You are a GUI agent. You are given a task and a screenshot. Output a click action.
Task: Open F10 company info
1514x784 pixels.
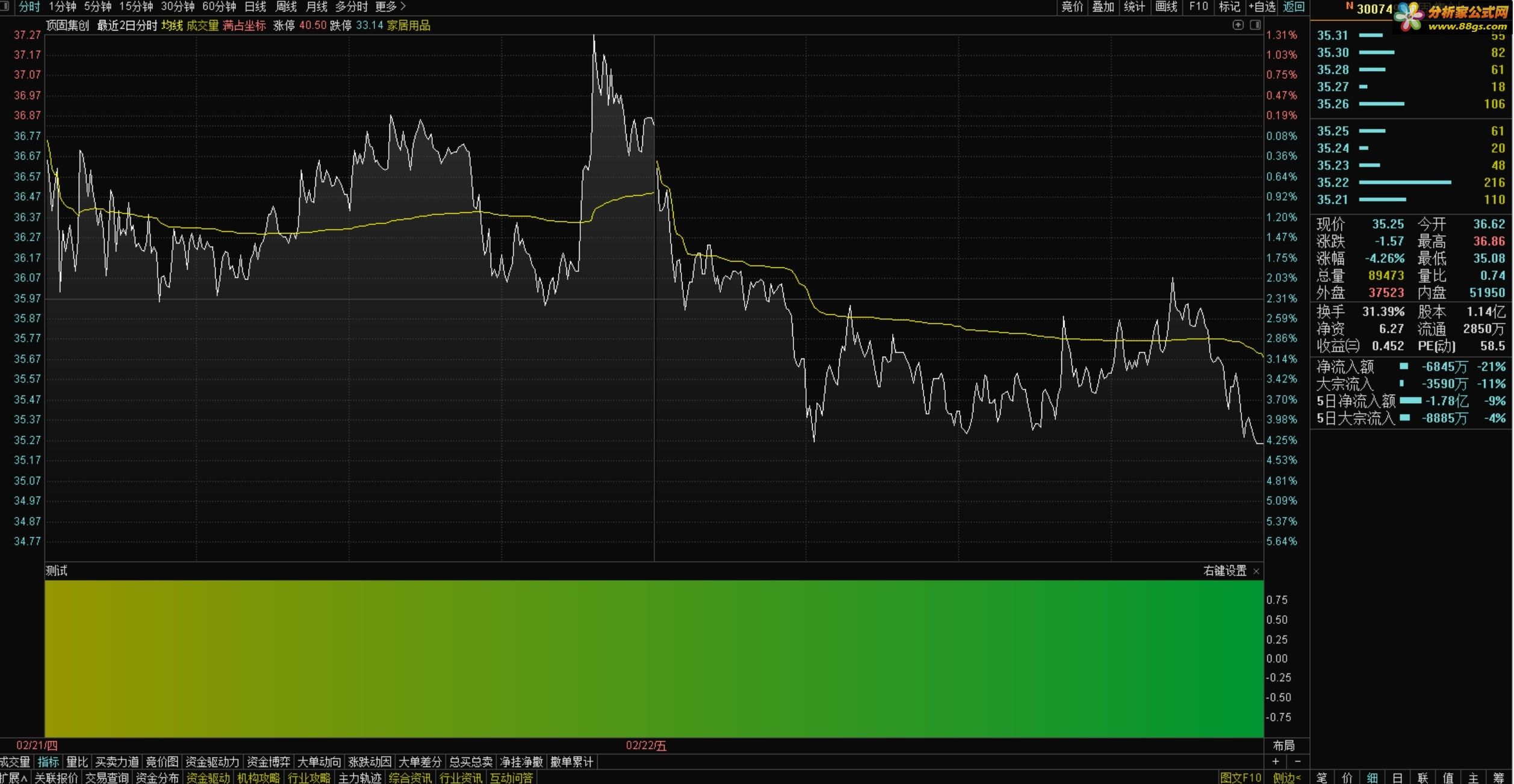tap(1199, 7)
